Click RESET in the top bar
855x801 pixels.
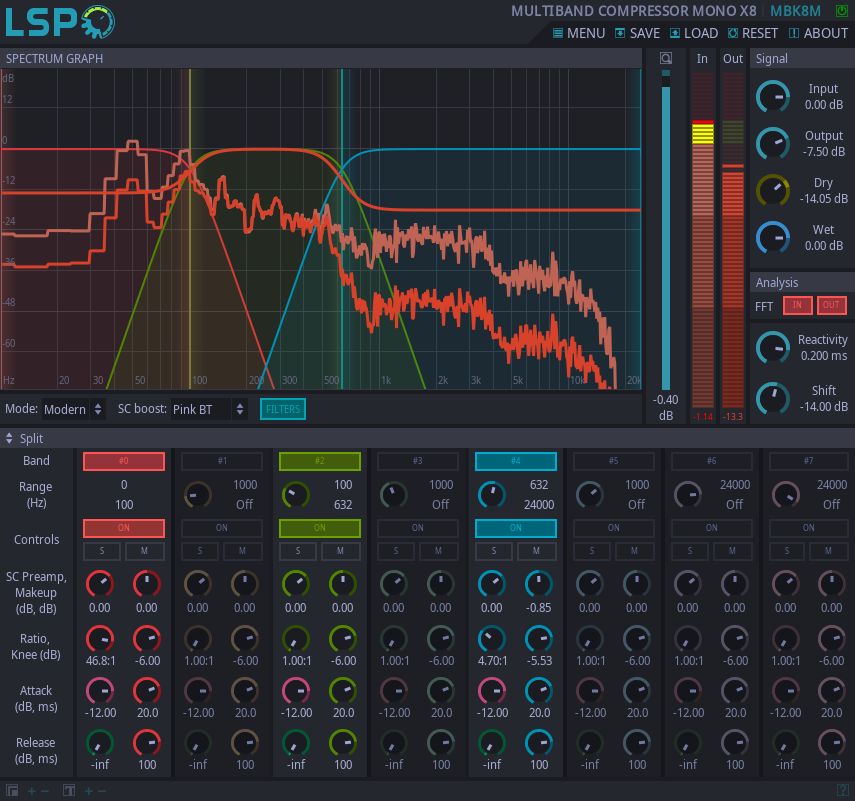pyautogui.click(x=752, y=33)
